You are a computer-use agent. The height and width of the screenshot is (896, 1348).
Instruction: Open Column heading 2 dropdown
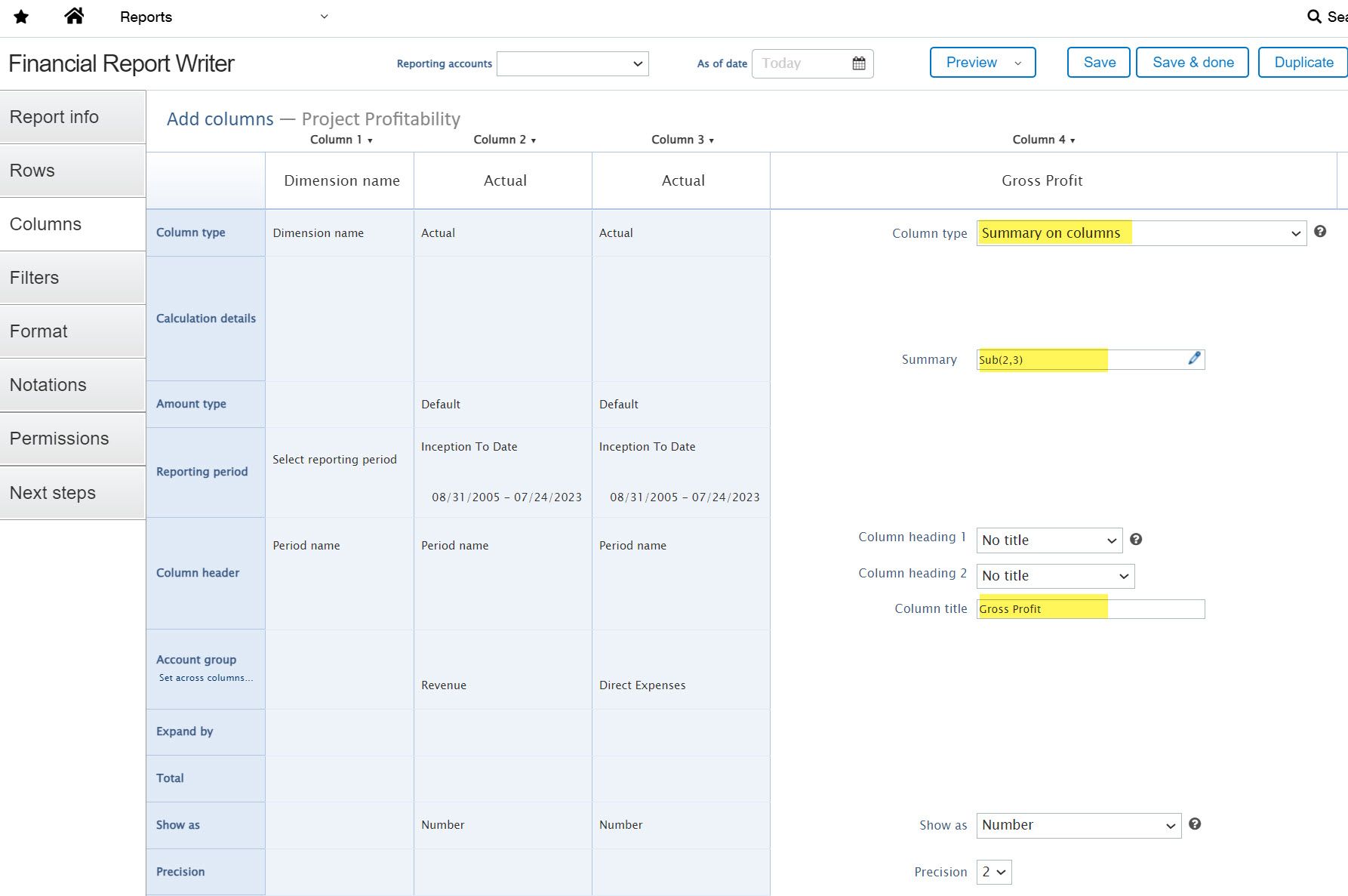[1055, 576]
